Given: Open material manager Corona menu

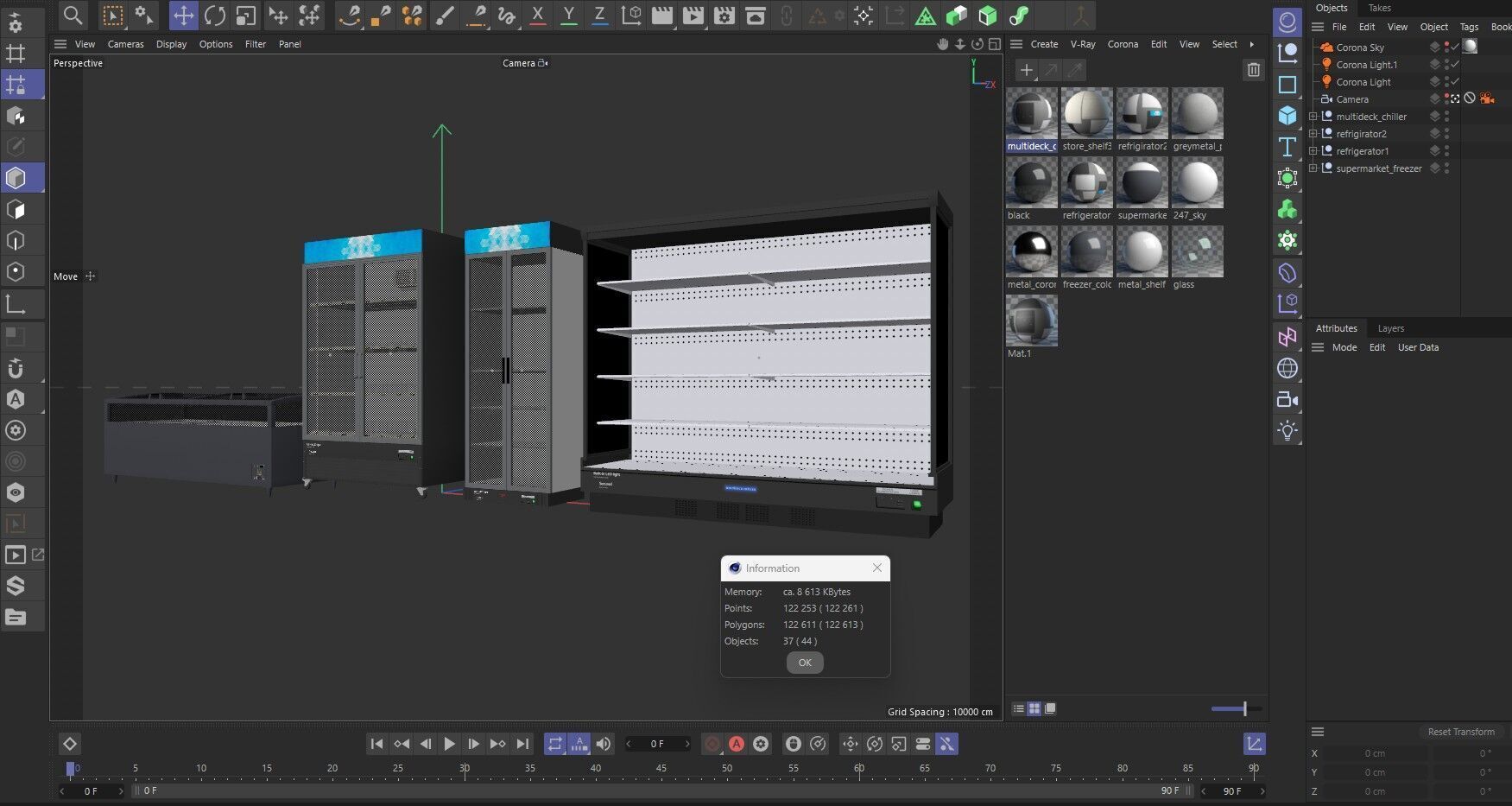Looking at the screenshot, I should point(1123,44).
